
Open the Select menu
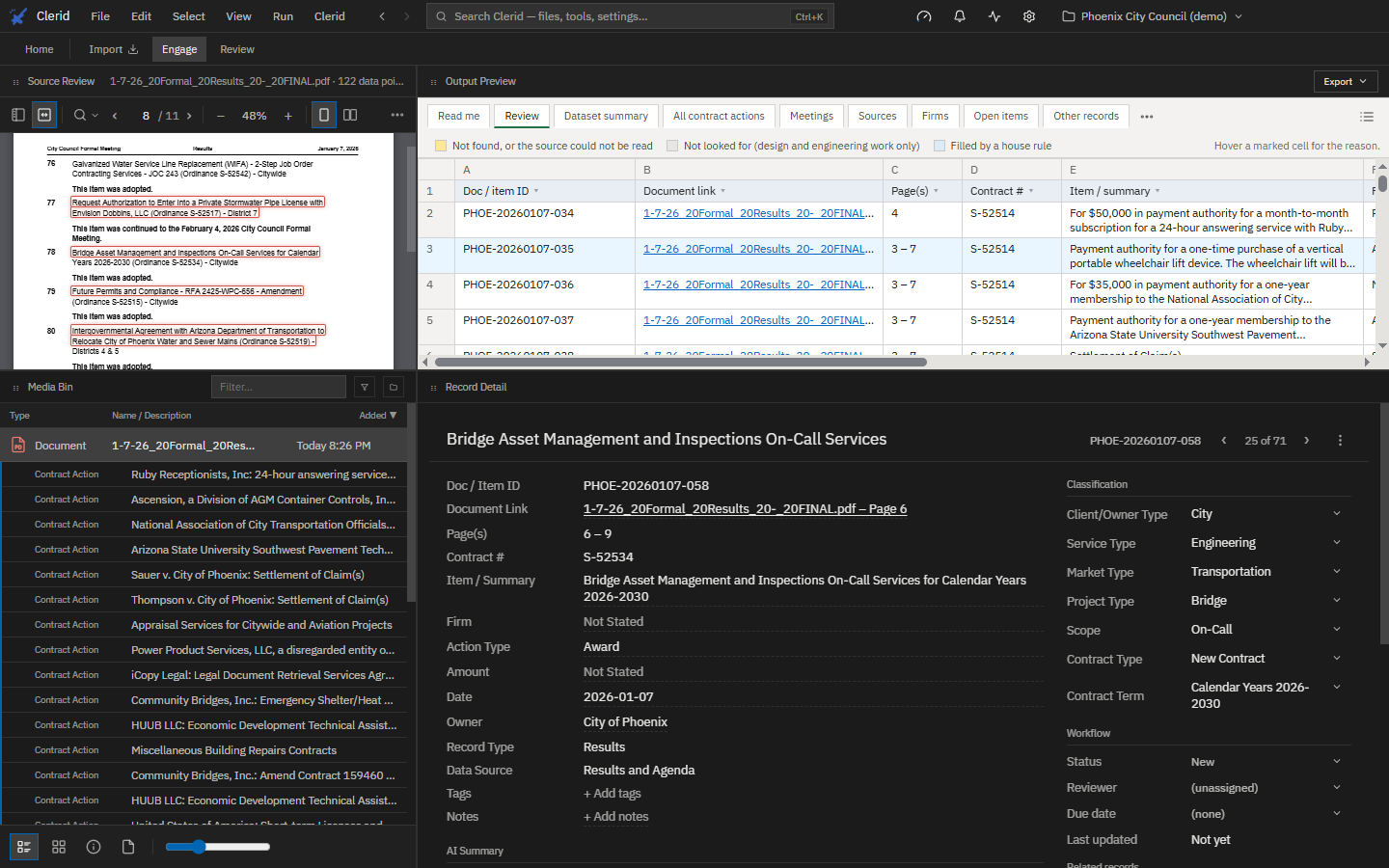[189, 16]
